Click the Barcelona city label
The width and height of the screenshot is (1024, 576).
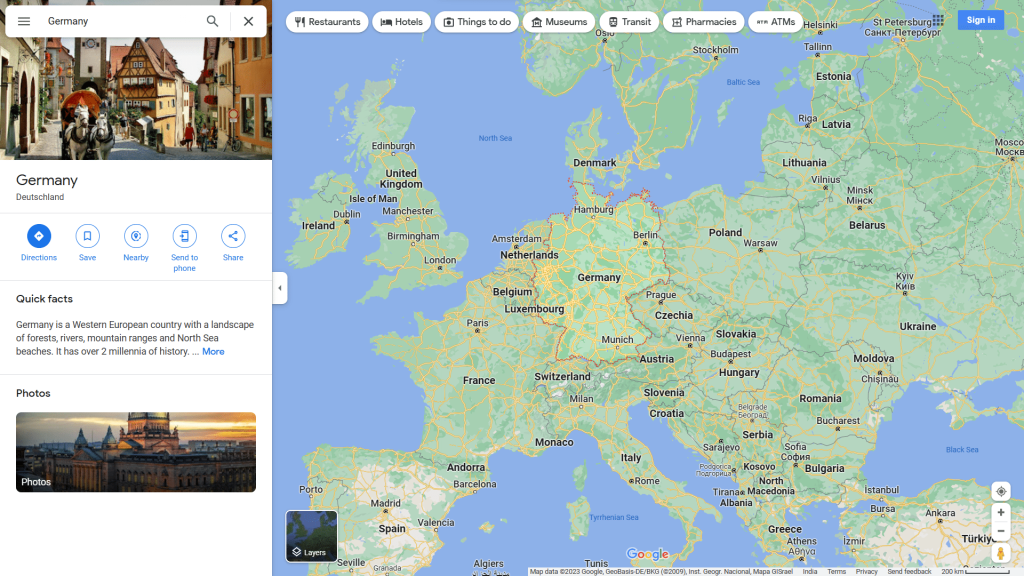click(x=475, y=484)
